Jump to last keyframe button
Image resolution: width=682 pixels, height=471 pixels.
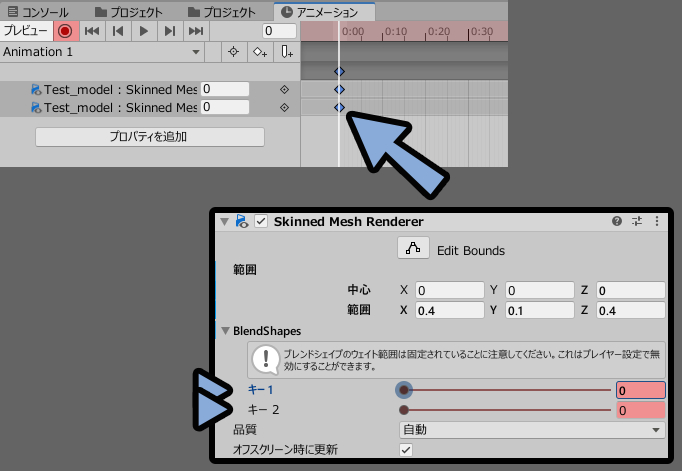(196, 31)
